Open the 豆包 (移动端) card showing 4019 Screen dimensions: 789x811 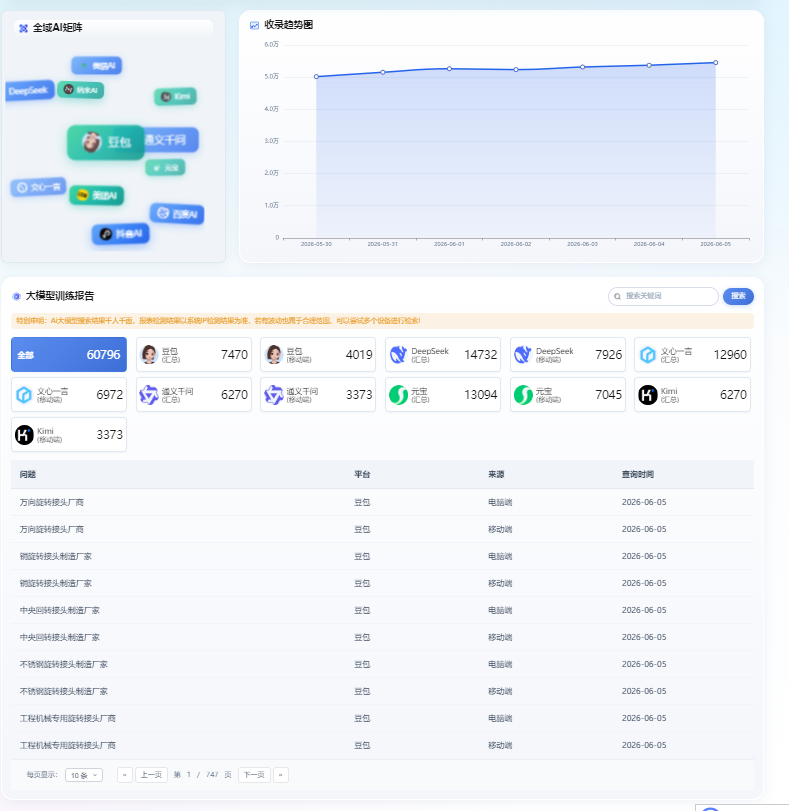coord(318,354)
